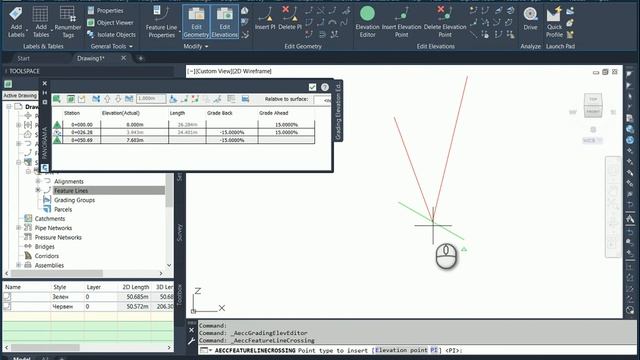Select feature line row with style Червен
This screenshot has width=640, height=360.
pyautogui.click(x=88, y=306)
